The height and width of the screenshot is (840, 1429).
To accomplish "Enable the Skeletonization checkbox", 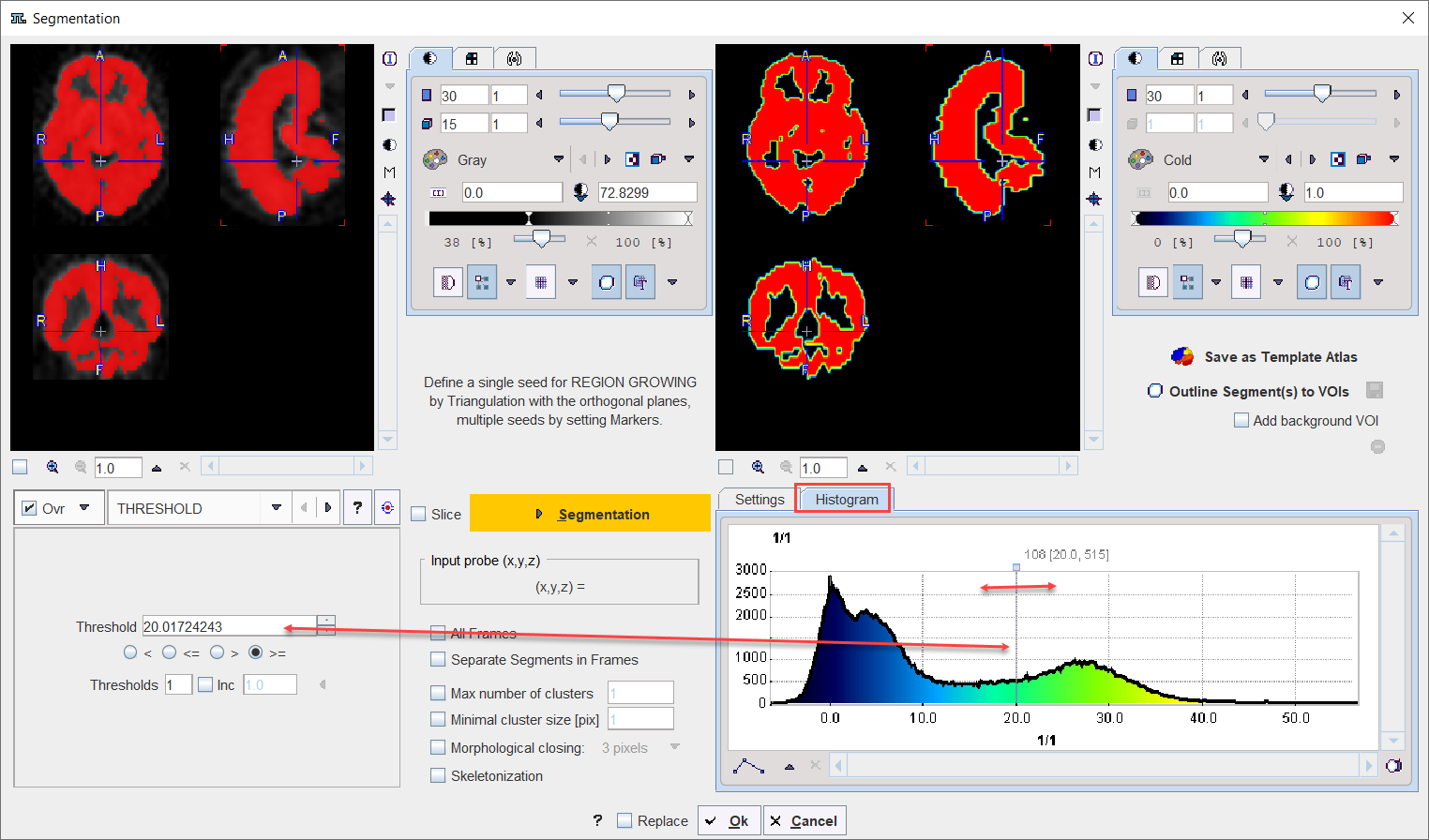I will point(438,775).
